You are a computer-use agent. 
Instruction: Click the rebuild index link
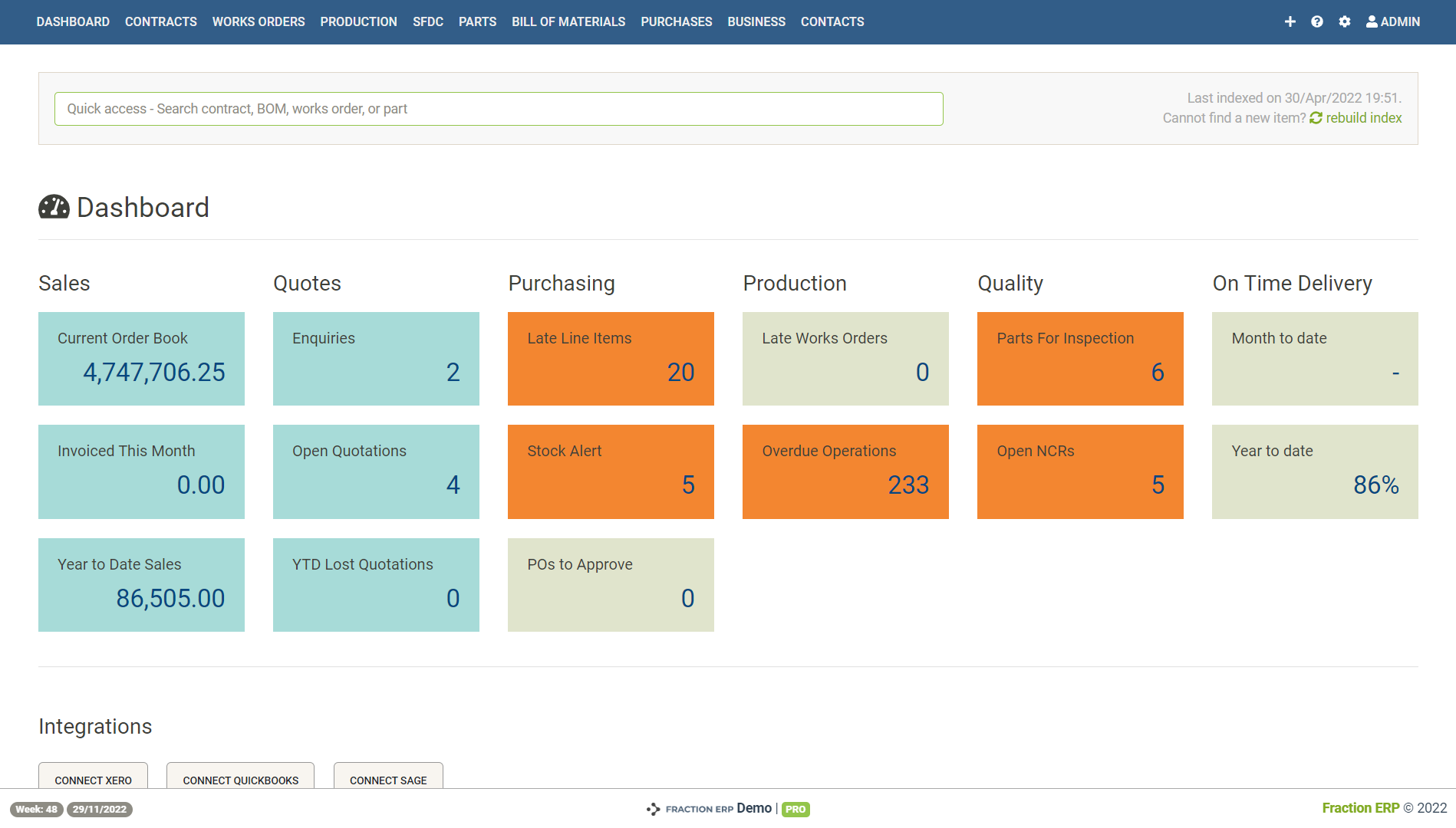pyautogui.click(x=1363, y=117)
